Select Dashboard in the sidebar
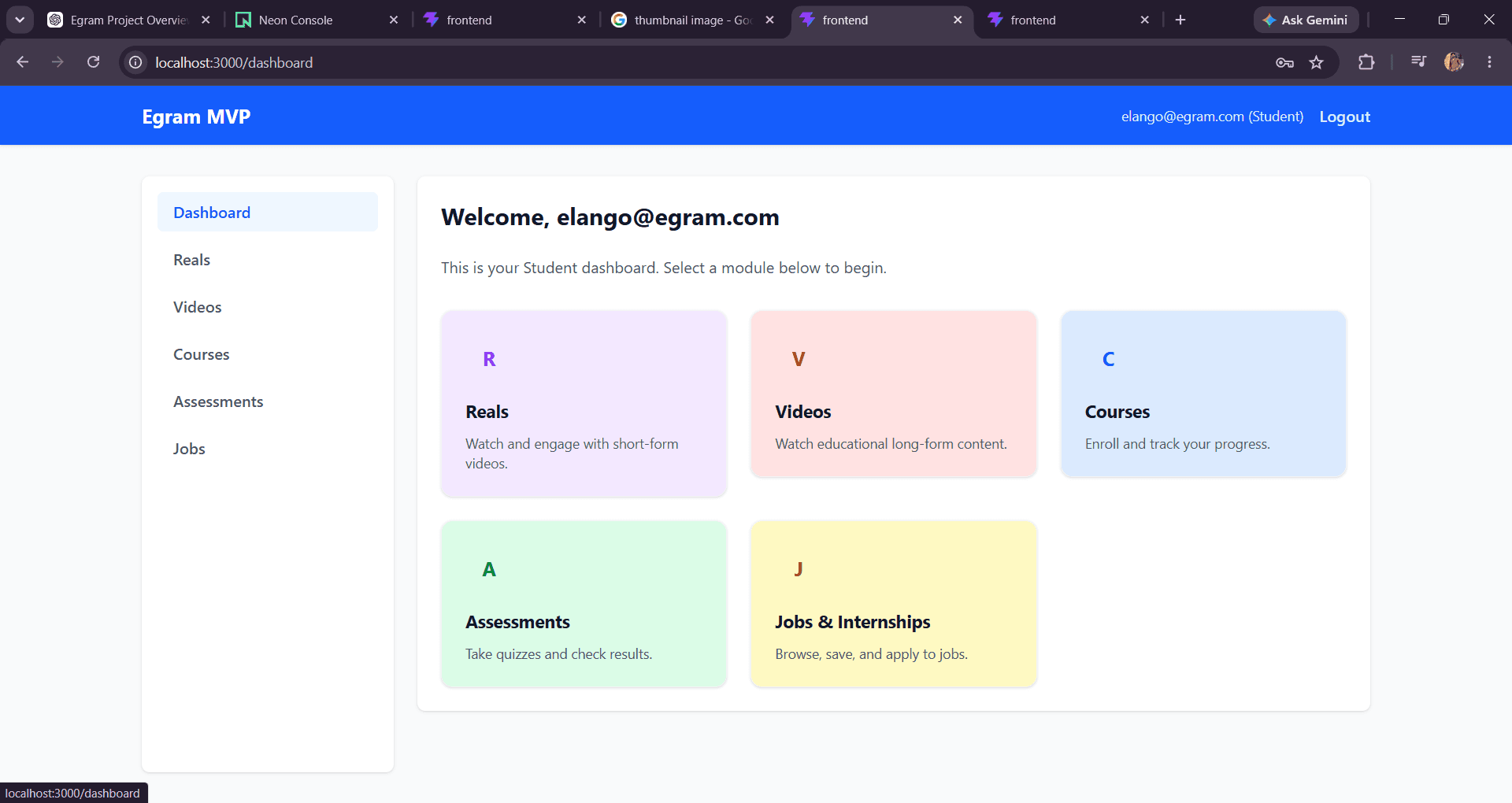 268,212
